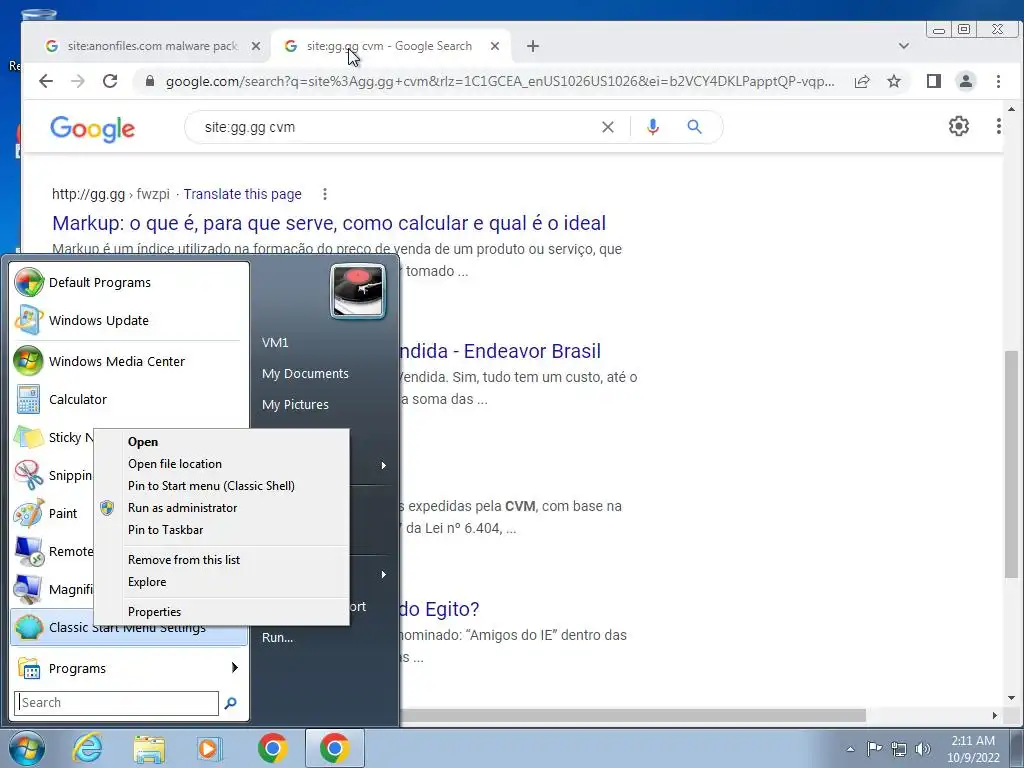Click the Google search magnifier icon
This screenshot has height=768, width=1024.
point(694,127)
